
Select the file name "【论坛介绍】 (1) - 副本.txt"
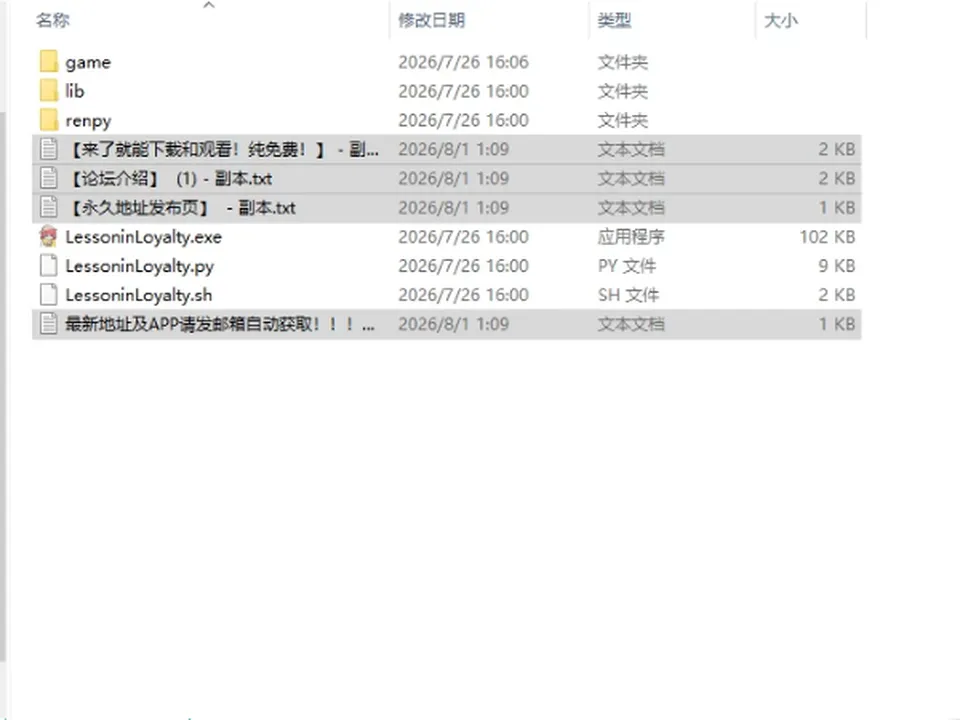pos(169,179)
